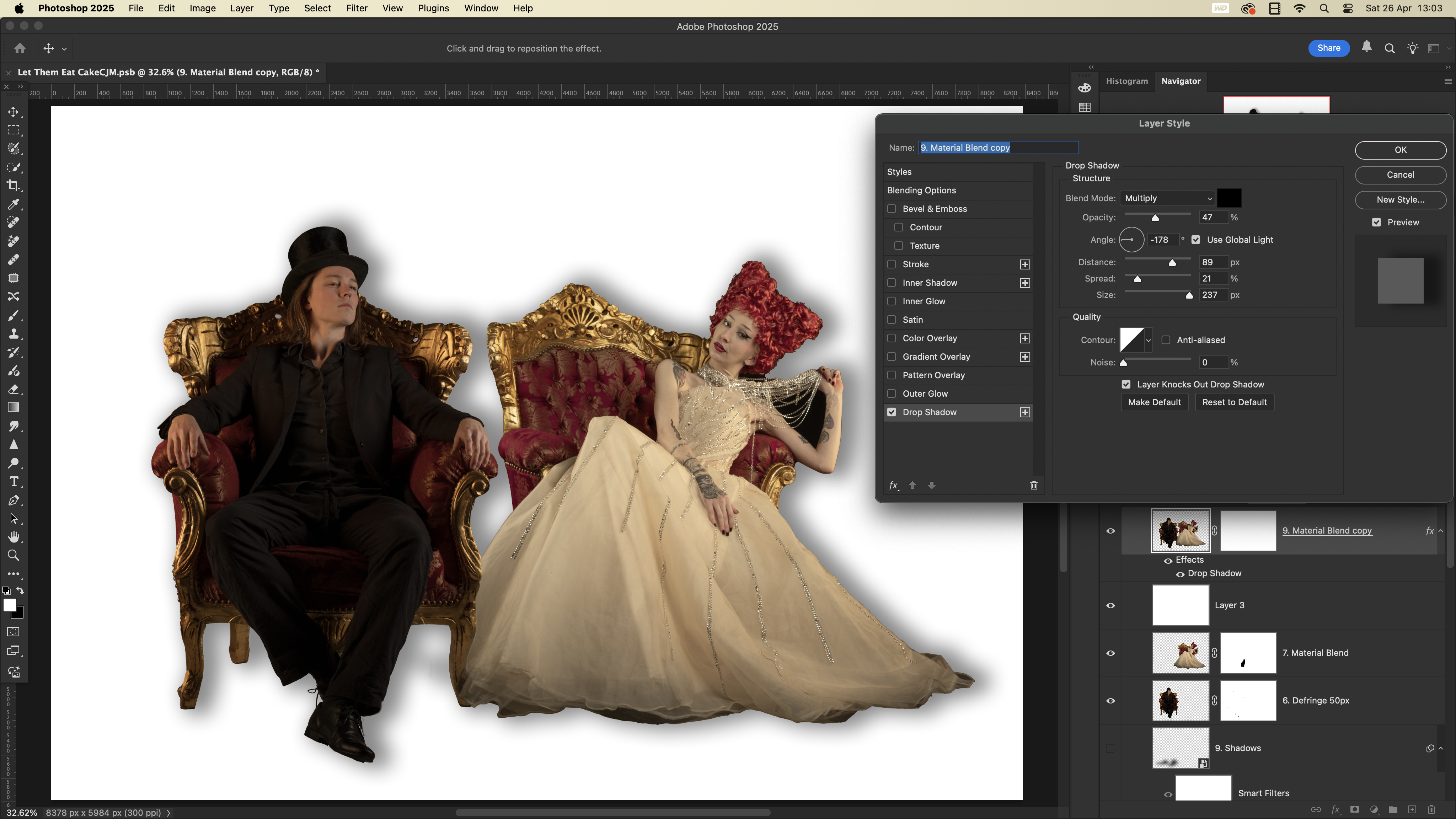The image size is (1456, 819).
Task: Click the Home icon in options bar
Action: (x=20, y=49)
